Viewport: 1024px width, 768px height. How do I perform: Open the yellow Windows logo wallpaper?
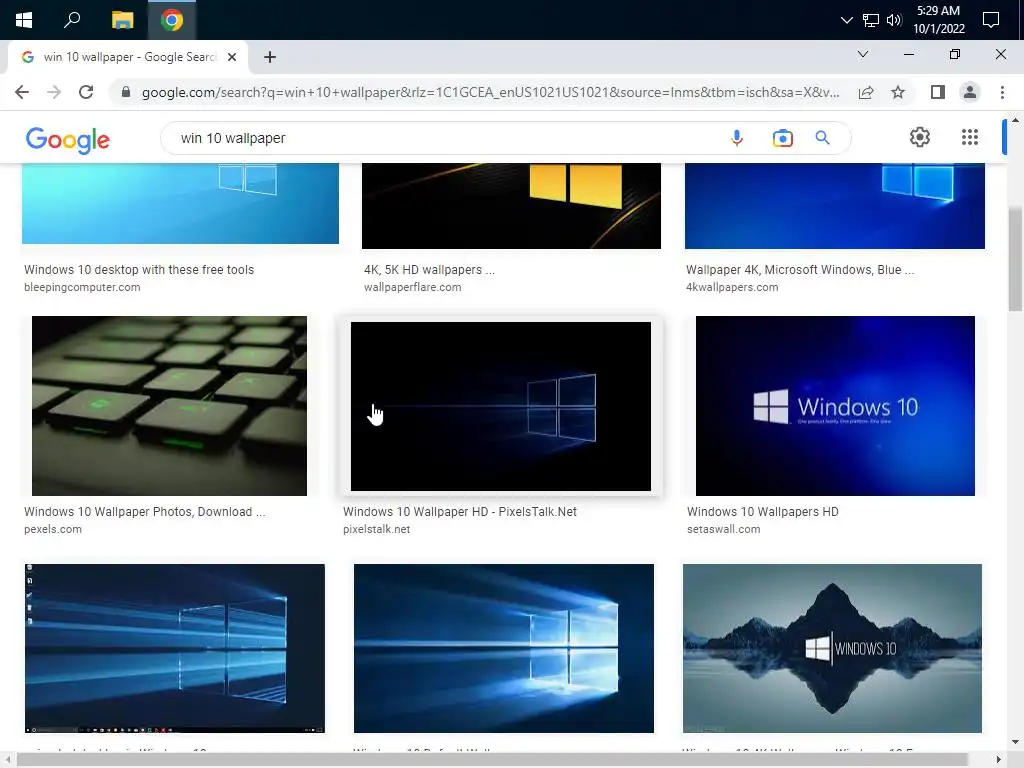point(511,206)
